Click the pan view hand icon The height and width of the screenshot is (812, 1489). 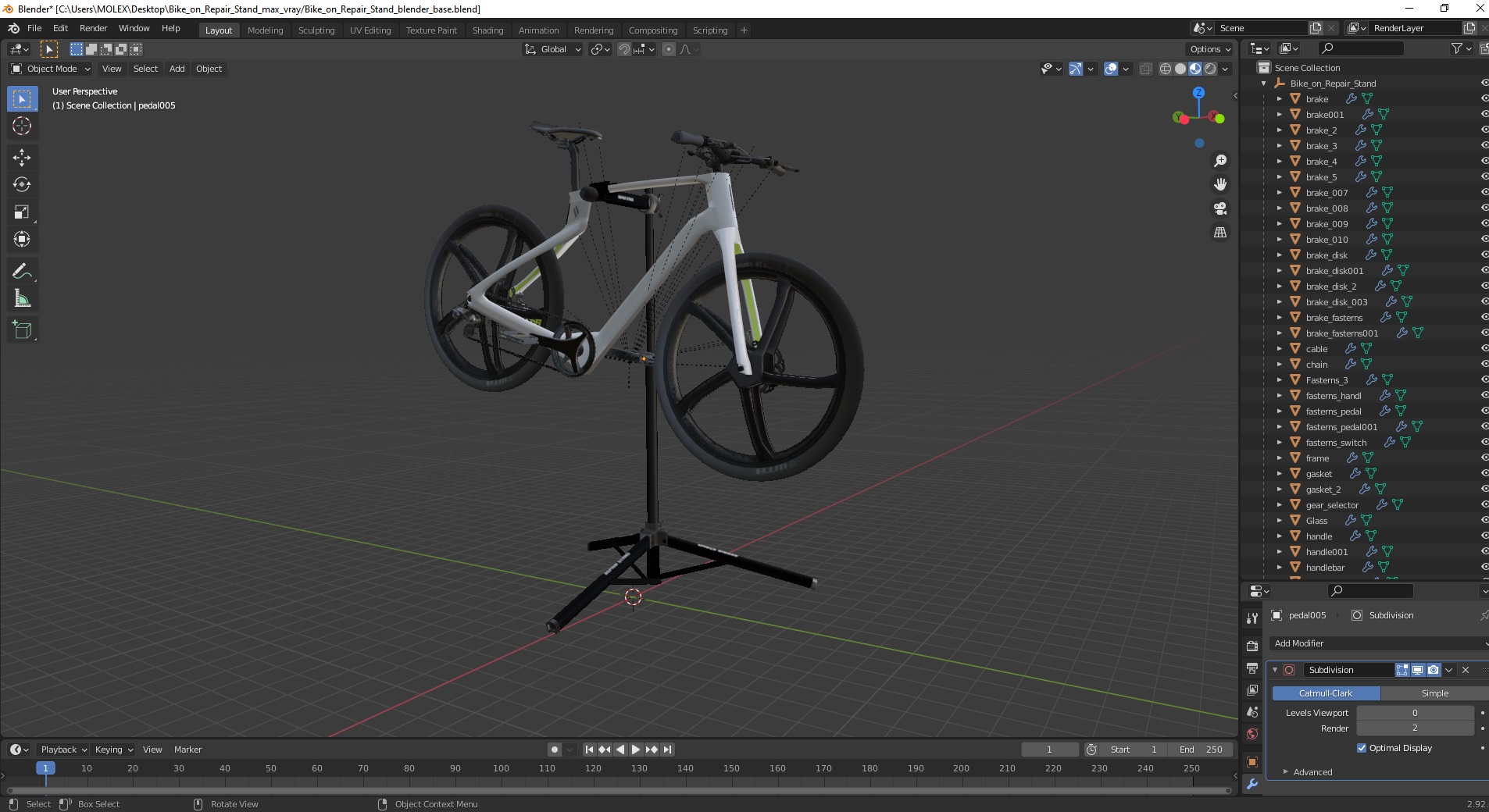(1220, 185)
